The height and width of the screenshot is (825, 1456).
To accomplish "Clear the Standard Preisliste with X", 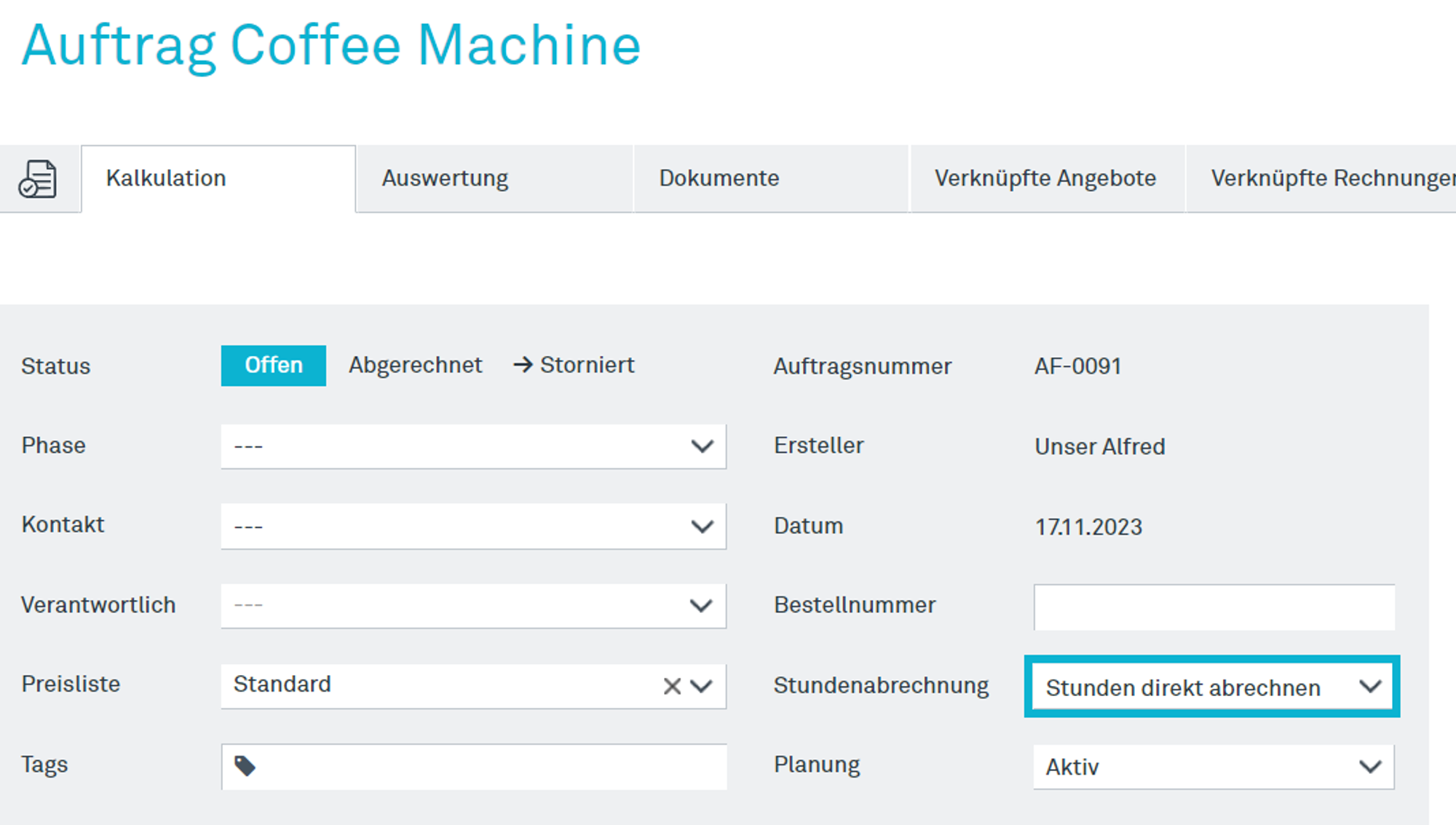I will pyautogui.click(x=672, y=686).
